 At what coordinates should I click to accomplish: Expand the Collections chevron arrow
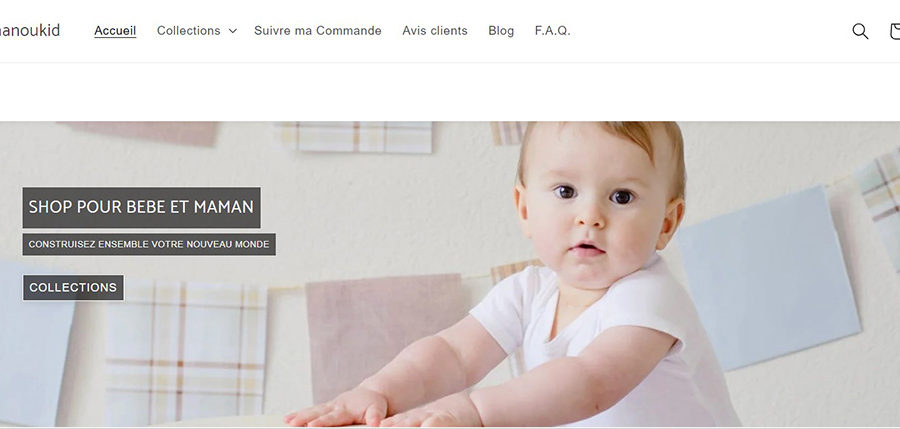point(232,31)
